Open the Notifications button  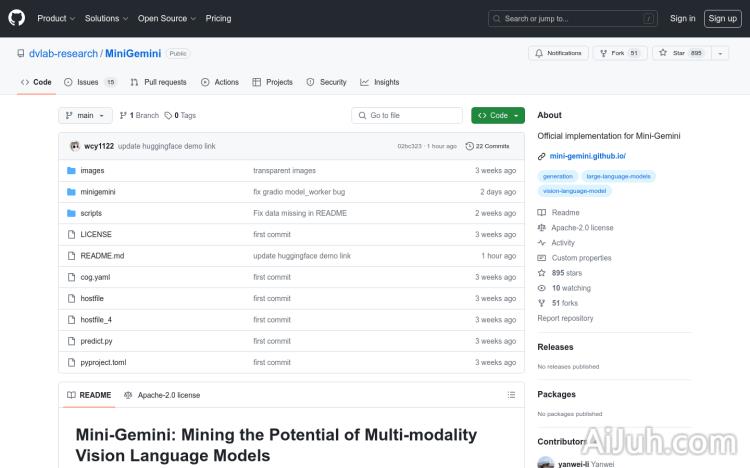[557, 53]
